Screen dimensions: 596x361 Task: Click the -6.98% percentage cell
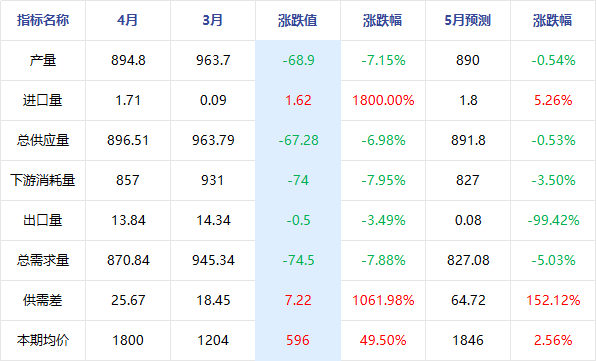click(x=383, y=141)
